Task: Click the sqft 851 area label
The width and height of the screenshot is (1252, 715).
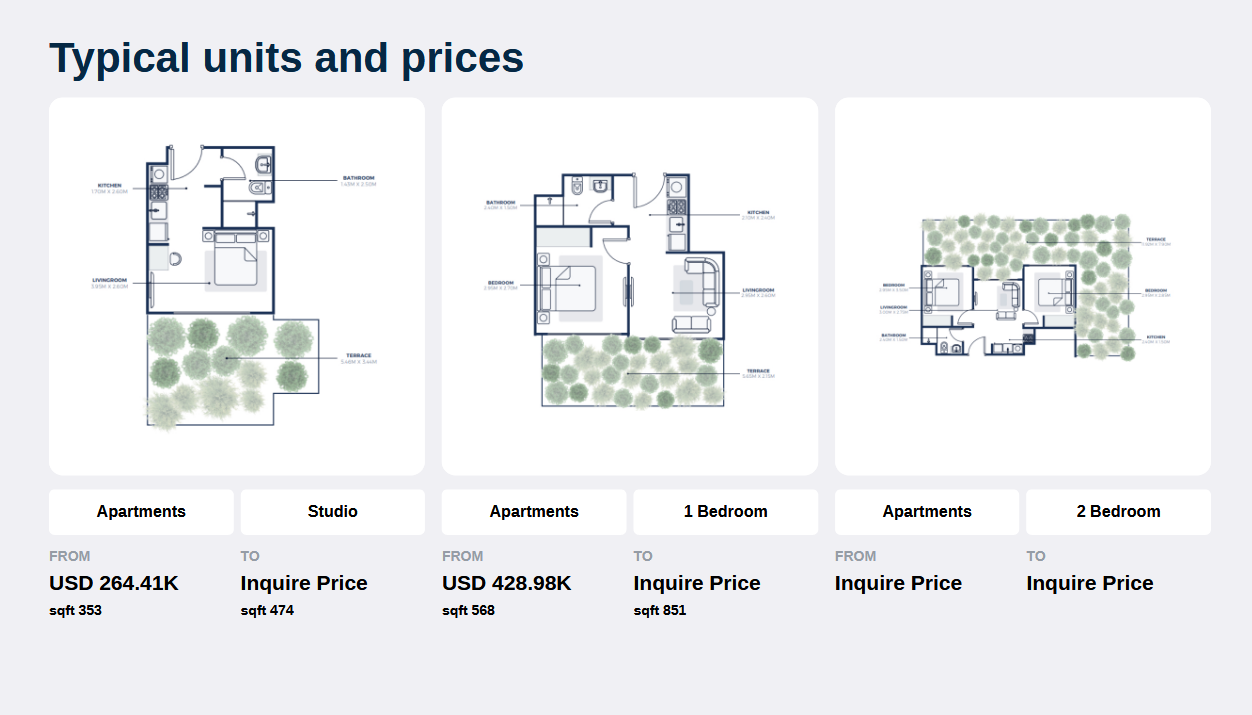Action: [x=661, y=610]
